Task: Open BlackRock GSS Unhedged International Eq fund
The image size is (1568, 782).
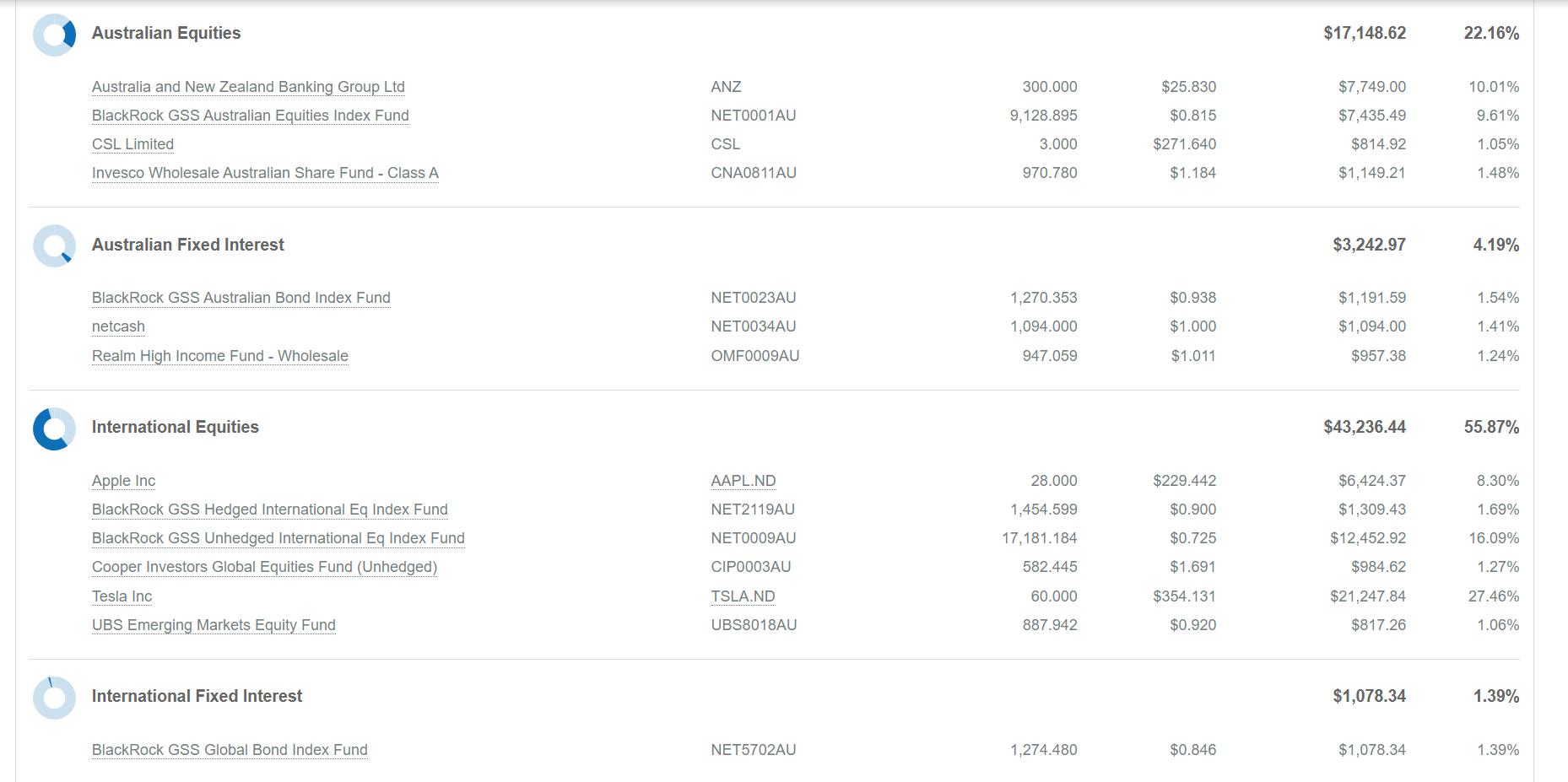Action: [278, 538]
